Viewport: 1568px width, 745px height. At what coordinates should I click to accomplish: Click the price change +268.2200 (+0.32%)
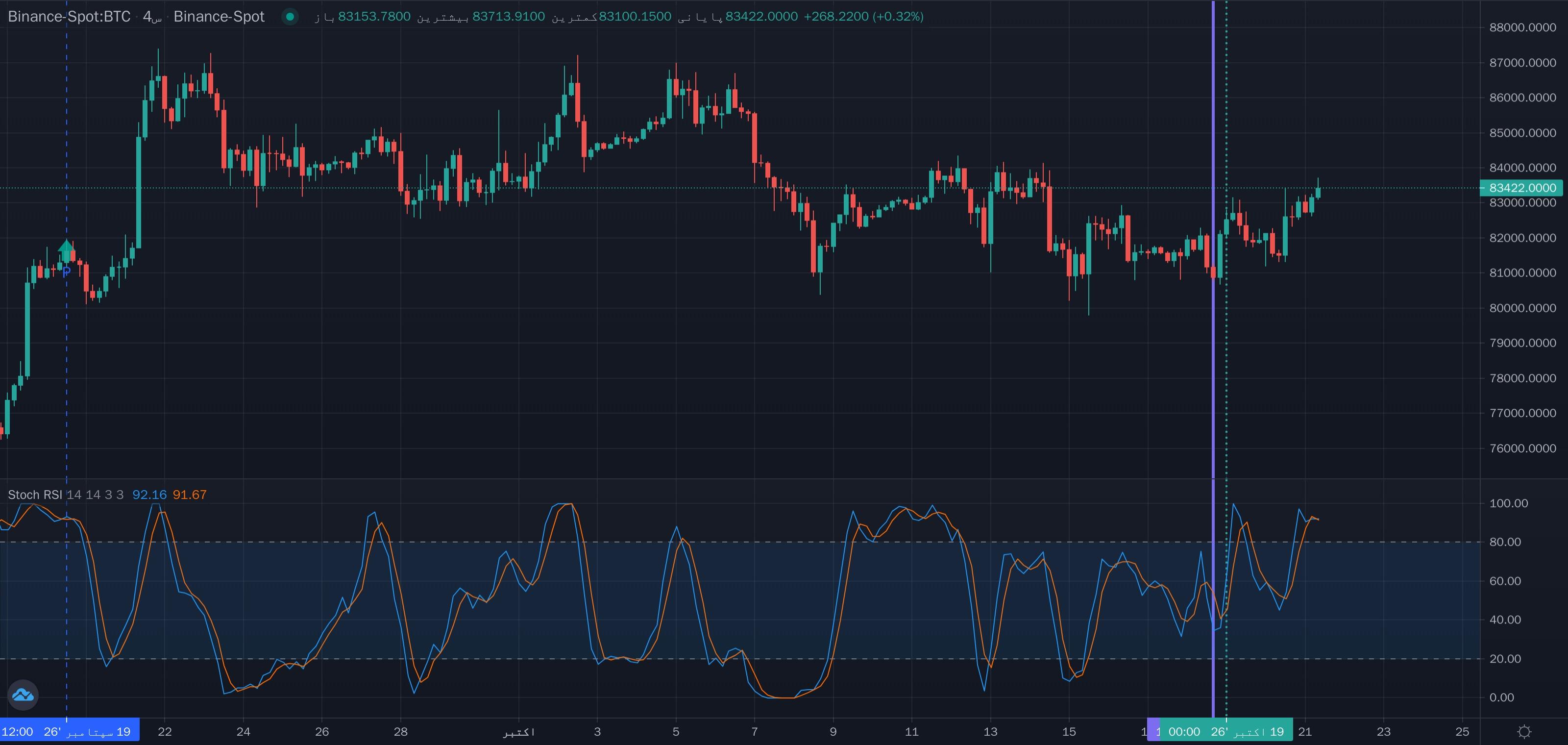[864, 17]
